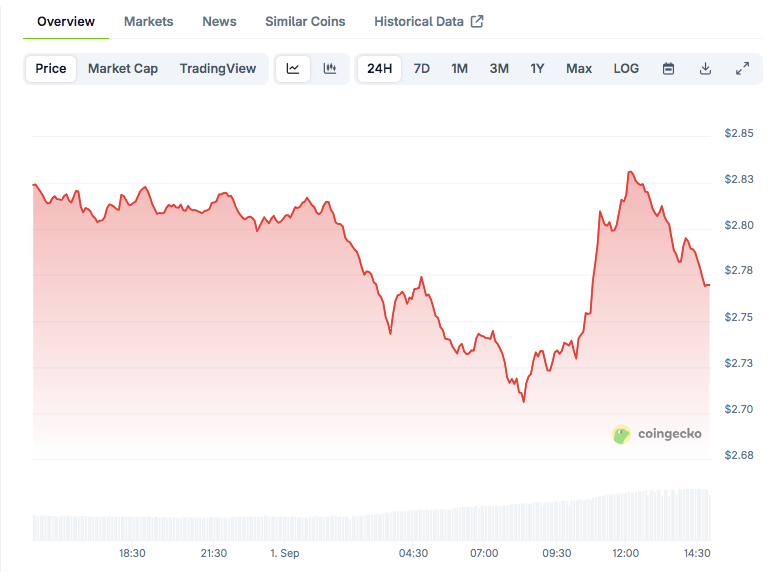
Task: Click the CoinGecko logo watermark
Action: [x=657, y=434]
